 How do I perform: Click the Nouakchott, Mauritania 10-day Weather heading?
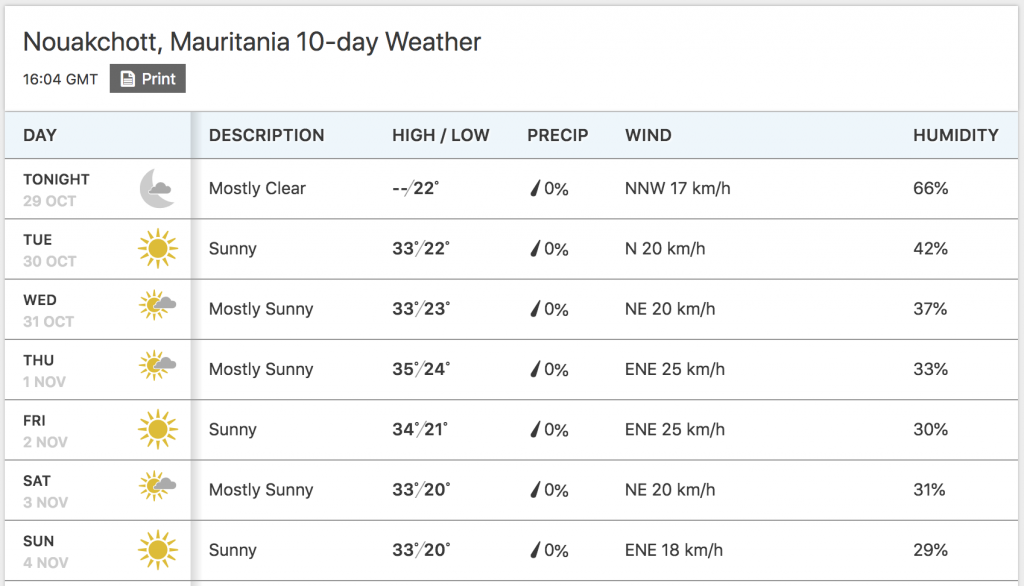[252, 42]
